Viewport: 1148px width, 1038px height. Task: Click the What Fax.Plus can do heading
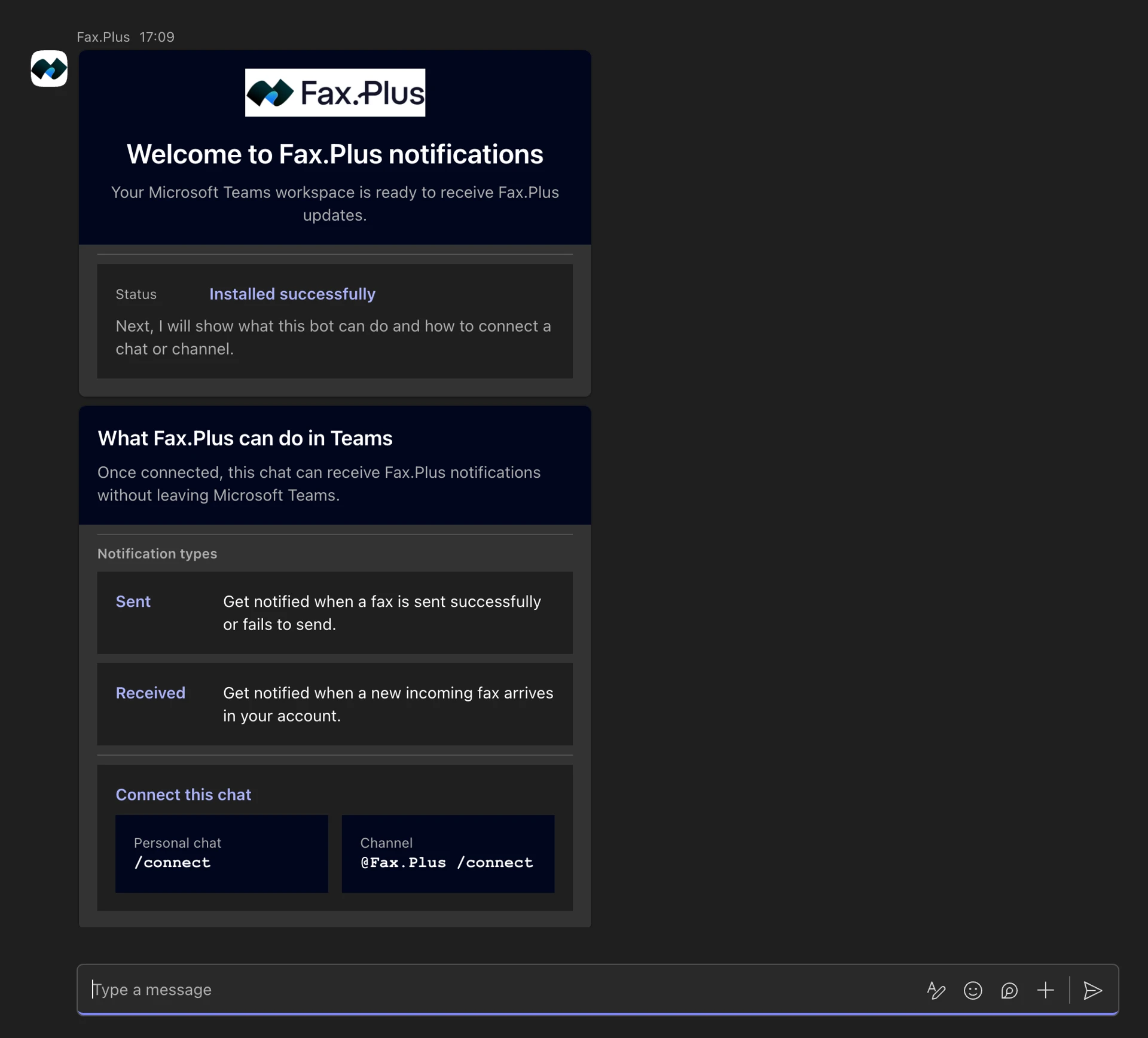245,438
